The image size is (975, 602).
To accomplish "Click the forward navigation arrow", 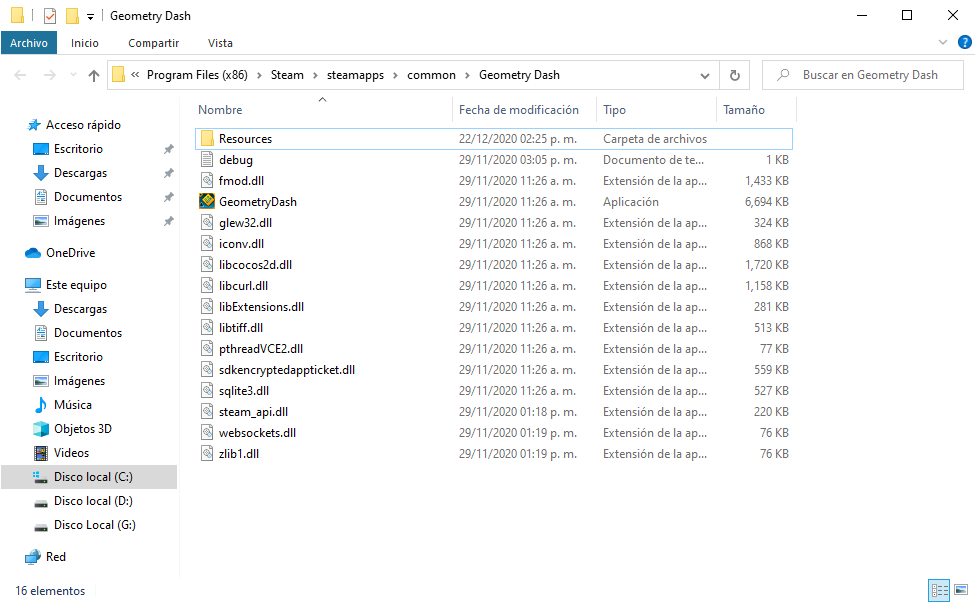I will (50, 75).
